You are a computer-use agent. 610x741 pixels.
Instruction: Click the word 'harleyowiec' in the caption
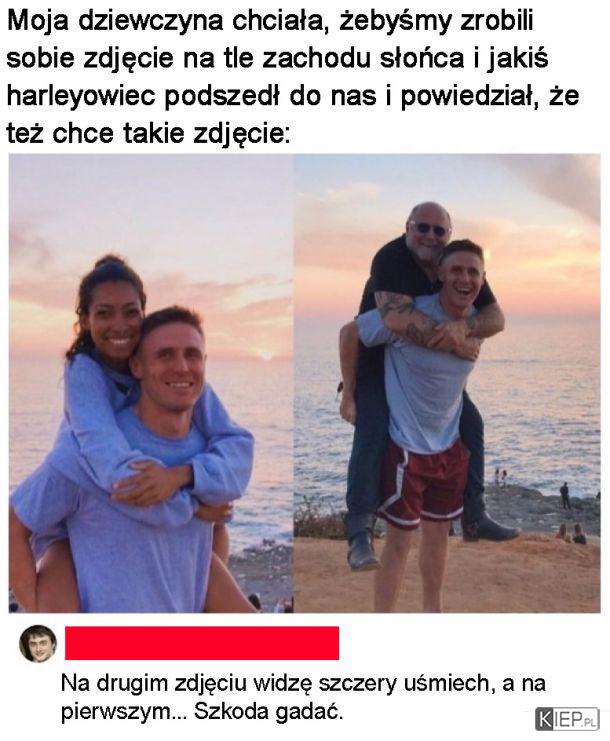coord(81,96)
